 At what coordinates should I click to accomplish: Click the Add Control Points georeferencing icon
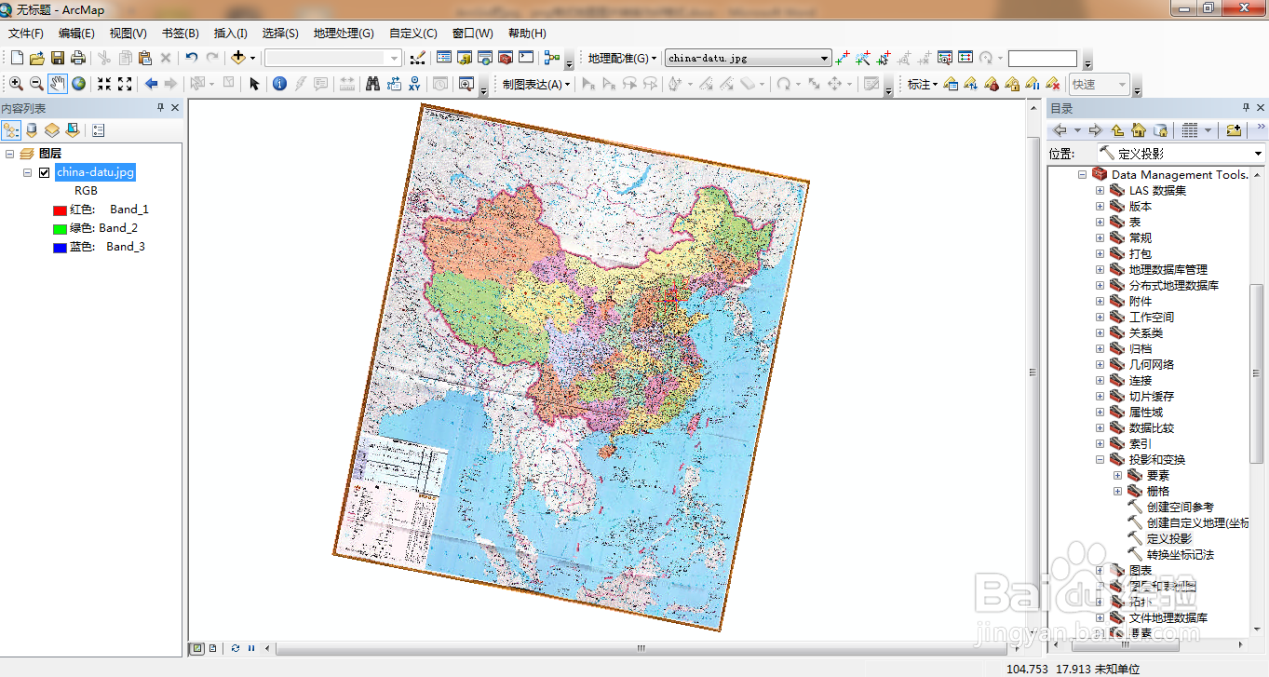tap(842, 58)
